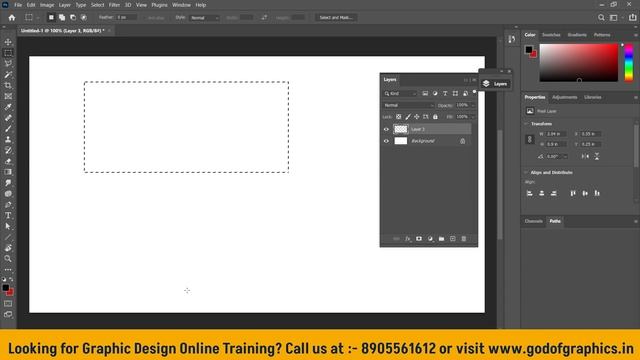Create new fill or adjustment layer

pyautogui.click(x=430, y=239)
